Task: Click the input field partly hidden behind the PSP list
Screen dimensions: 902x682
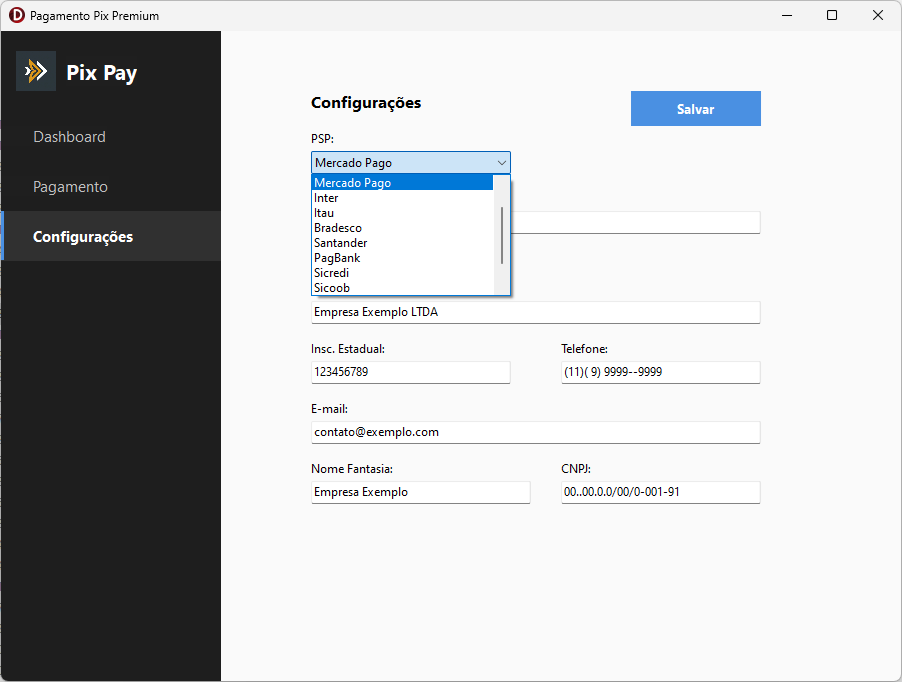Action: [x=636, y=223]
